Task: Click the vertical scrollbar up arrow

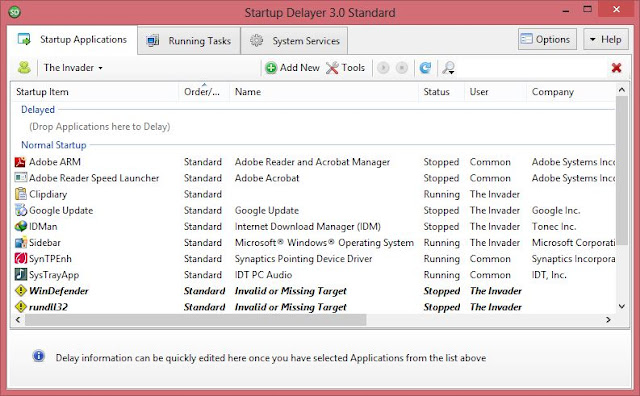Action: point(622,89)
